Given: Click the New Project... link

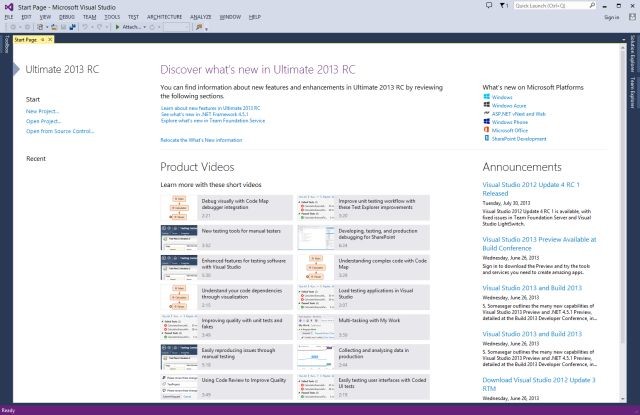Looking at the screenshot, I should point(42,111).
